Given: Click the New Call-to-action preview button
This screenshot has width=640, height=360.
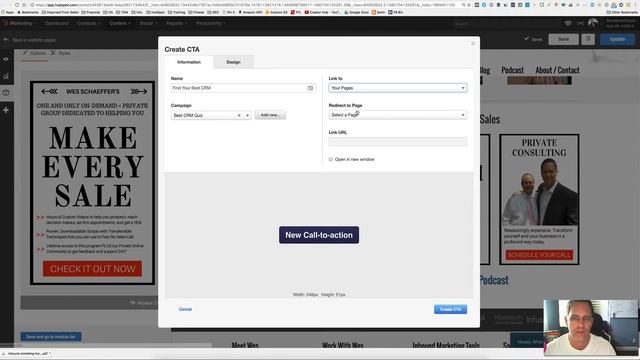Looking at the screenshot, I should pos(319,235).
